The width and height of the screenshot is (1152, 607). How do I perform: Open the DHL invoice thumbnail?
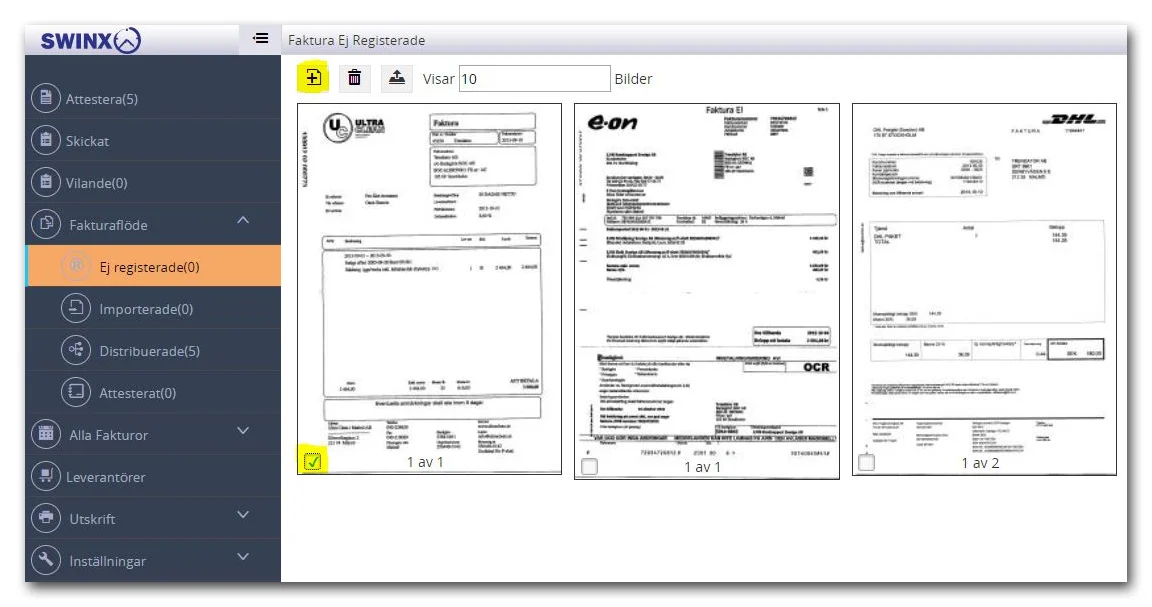pyautogui.click(x=984, y=289)
